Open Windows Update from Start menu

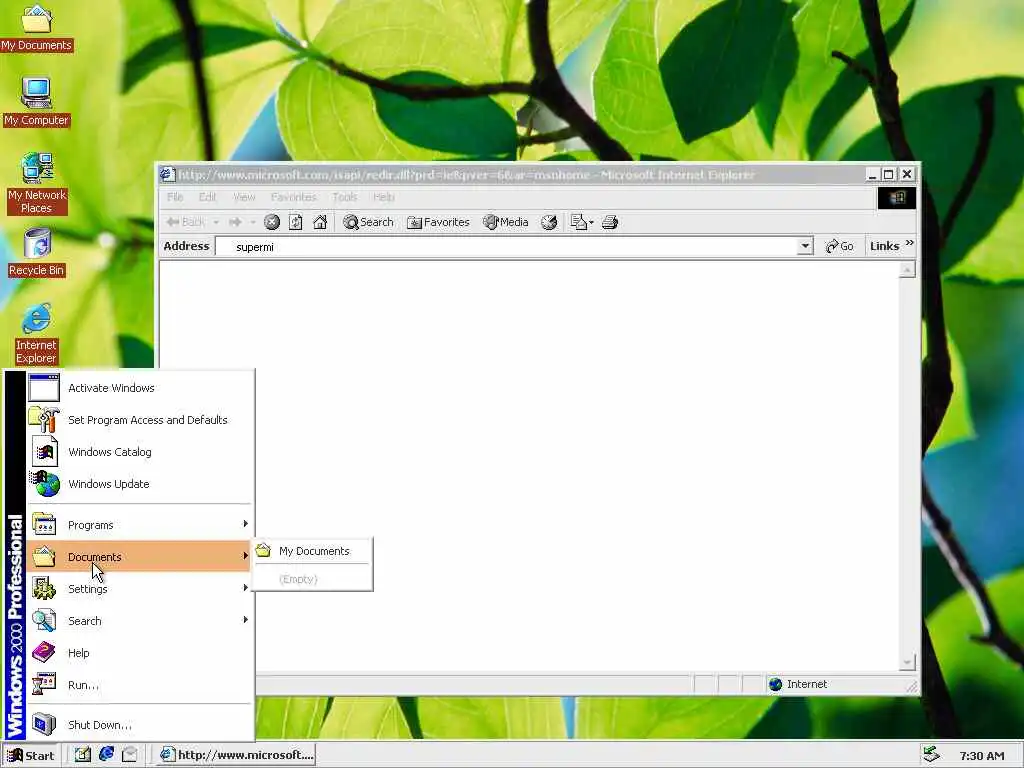coord(138,484)
